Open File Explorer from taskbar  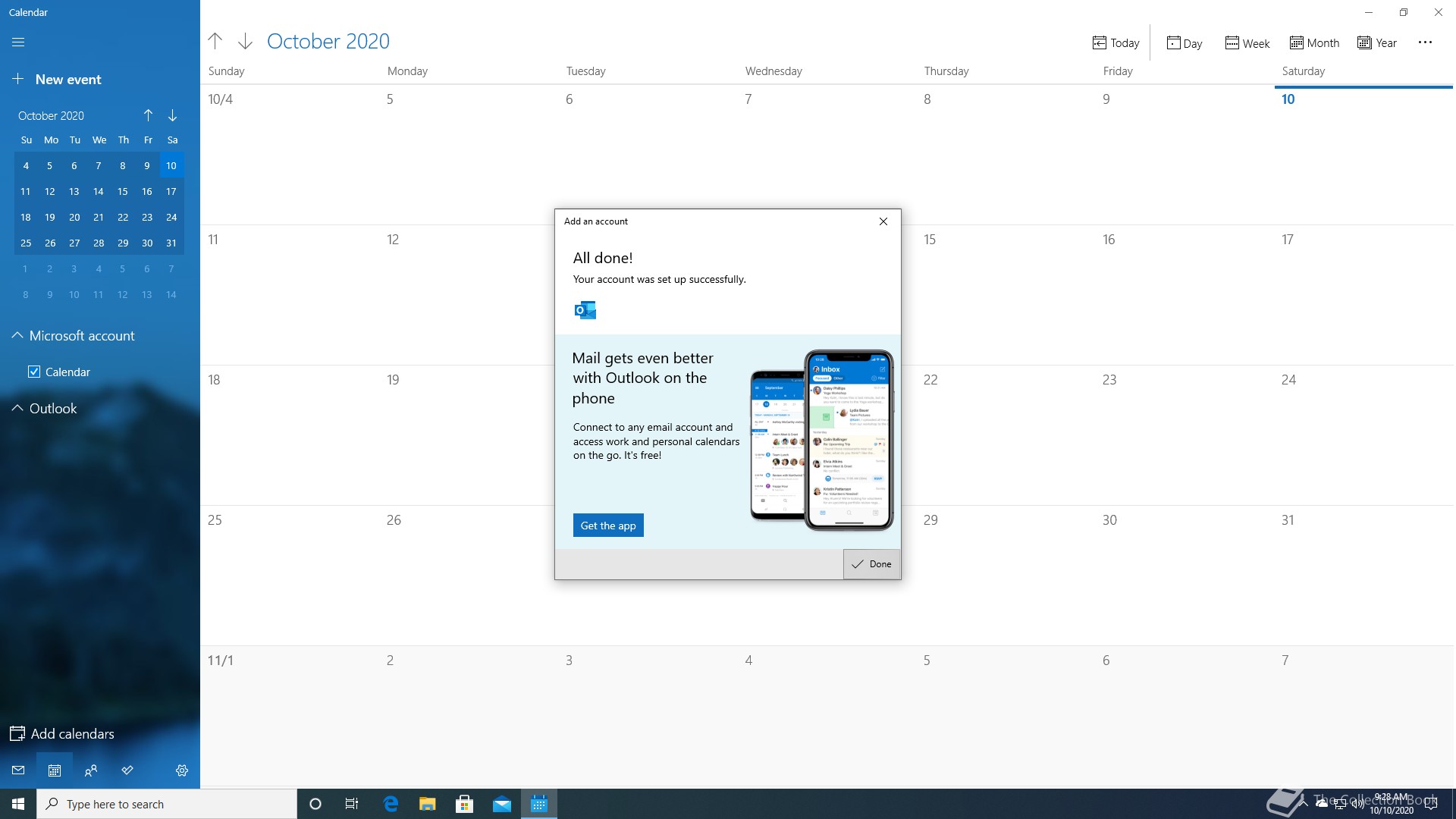click(428, 804)
